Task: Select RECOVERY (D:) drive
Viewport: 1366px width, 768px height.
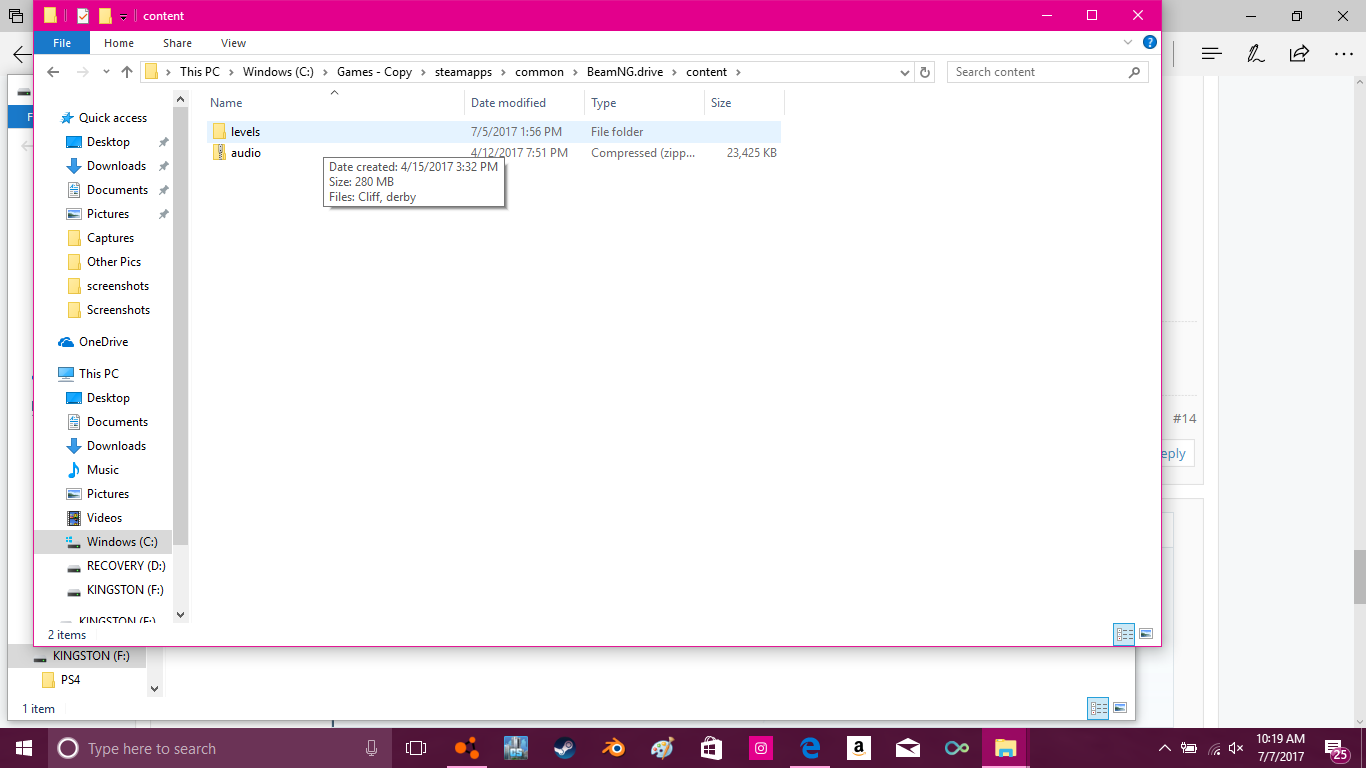Action: (125, 566)
